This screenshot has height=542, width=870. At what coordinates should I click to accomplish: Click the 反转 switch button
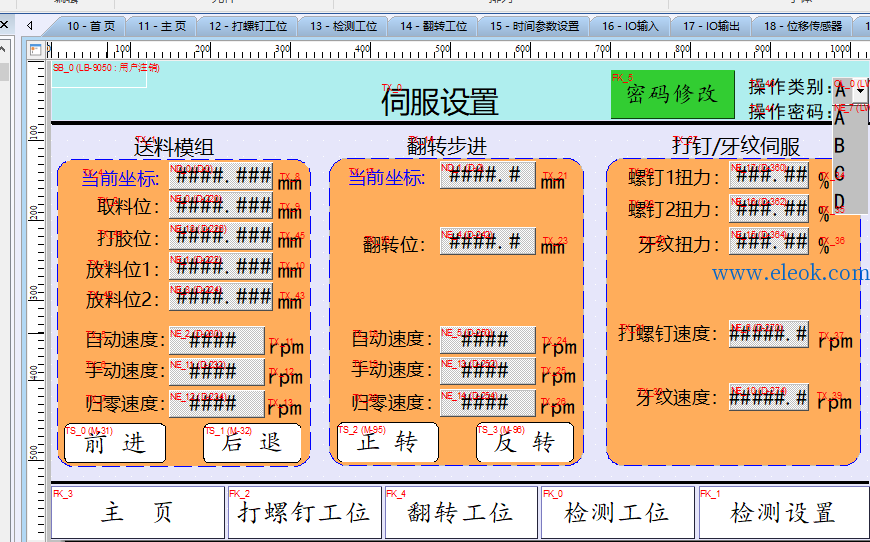(525, 442)
